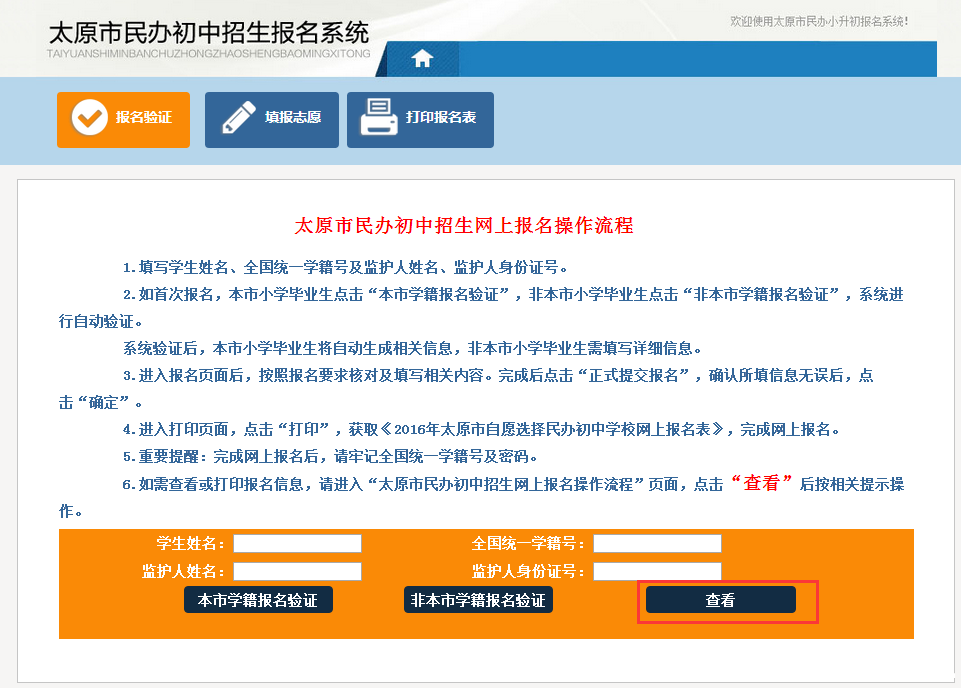The image size is (961, 688).
Task: Open the 填报志愿 tab label
Action: click(x=293, y=118)
